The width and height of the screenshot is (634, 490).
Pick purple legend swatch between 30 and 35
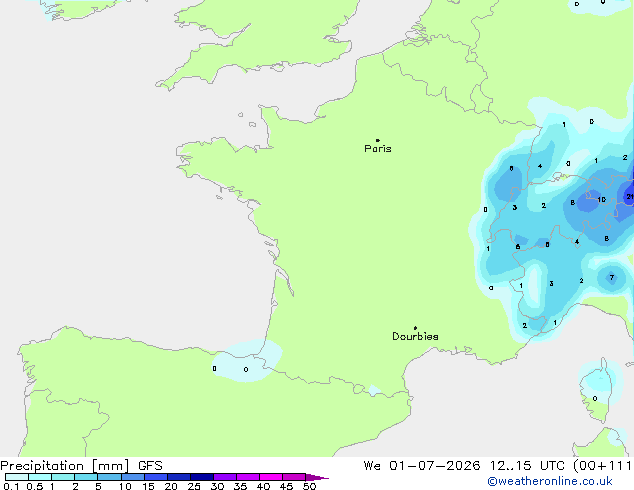click(225, 477)
